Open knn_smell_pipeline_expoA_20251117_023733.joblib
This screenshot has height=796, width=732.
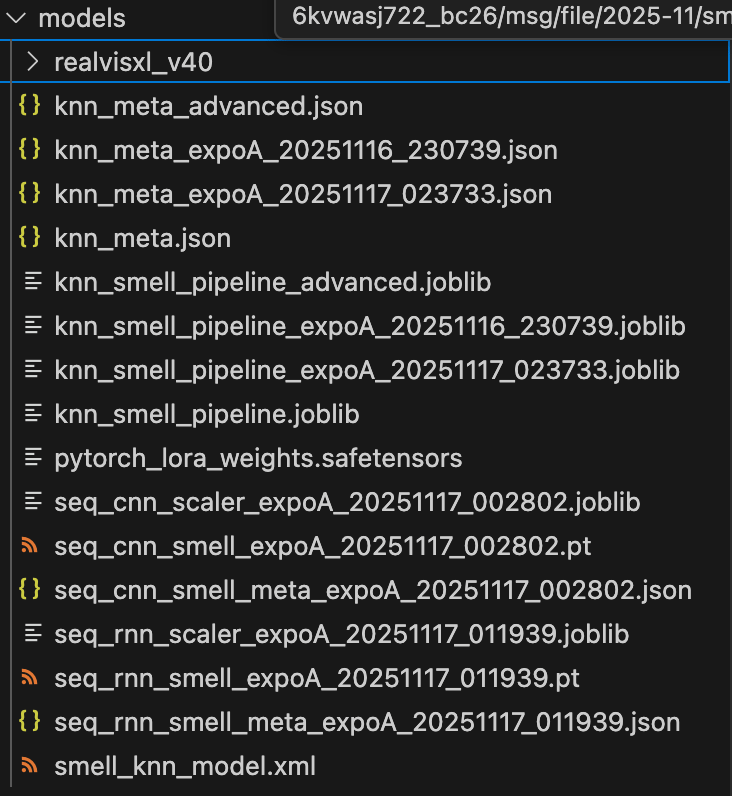click(367, 370)
